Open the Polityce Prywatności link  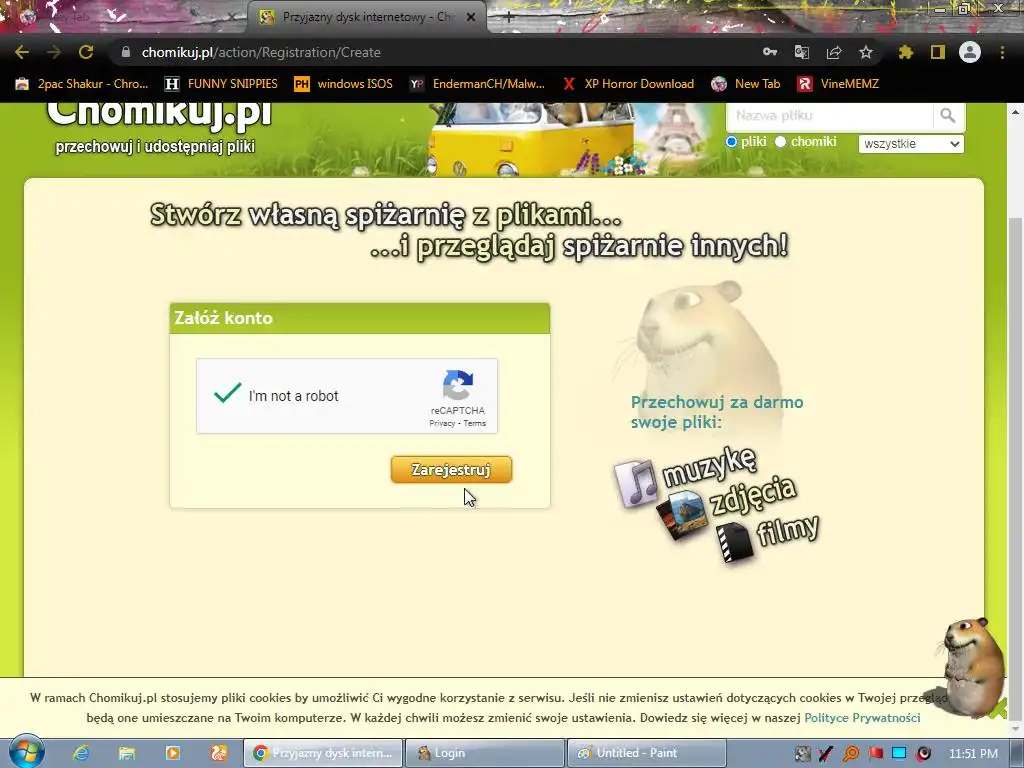862,718
